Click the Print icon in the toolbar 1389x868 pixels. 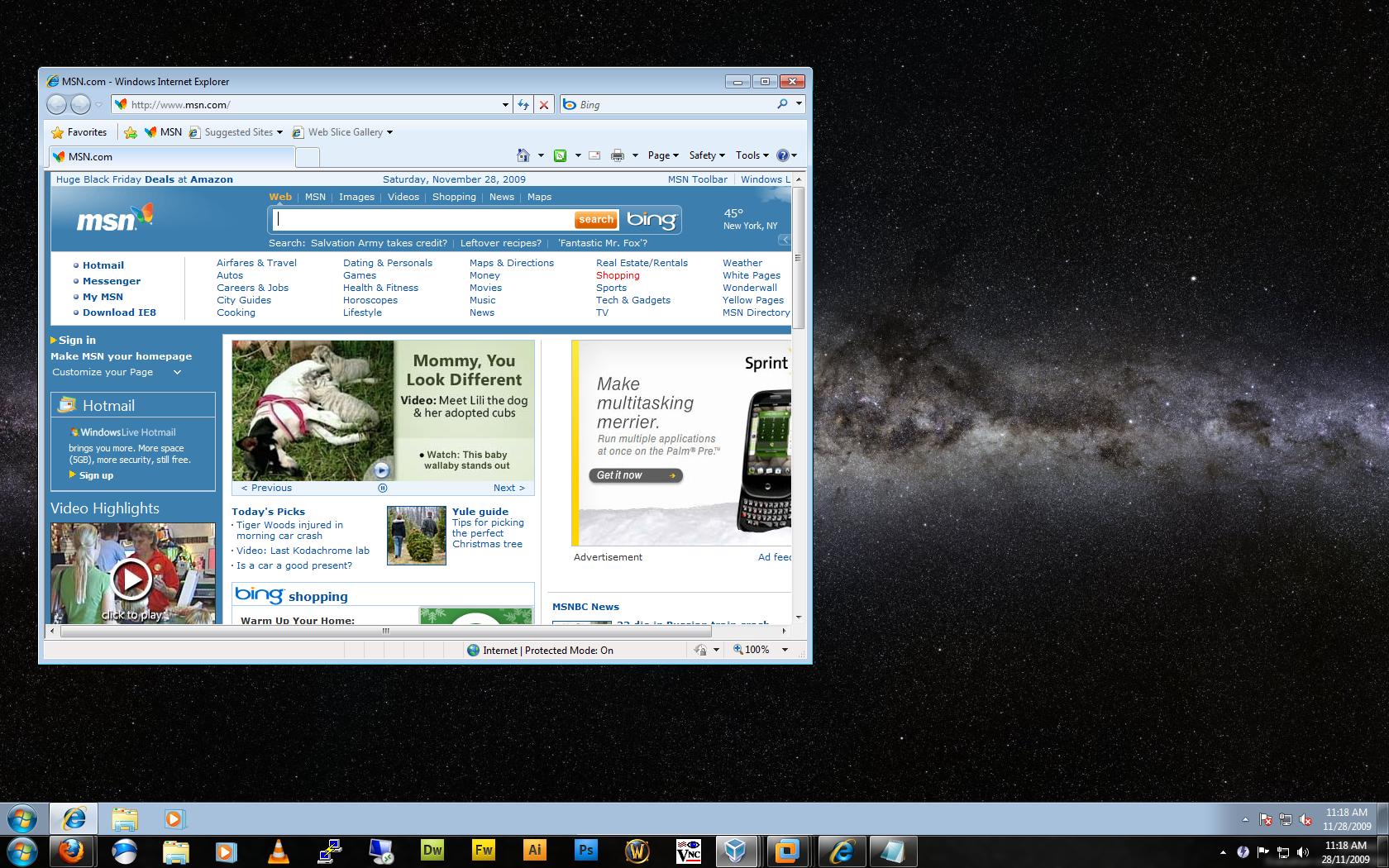[618, 155]
